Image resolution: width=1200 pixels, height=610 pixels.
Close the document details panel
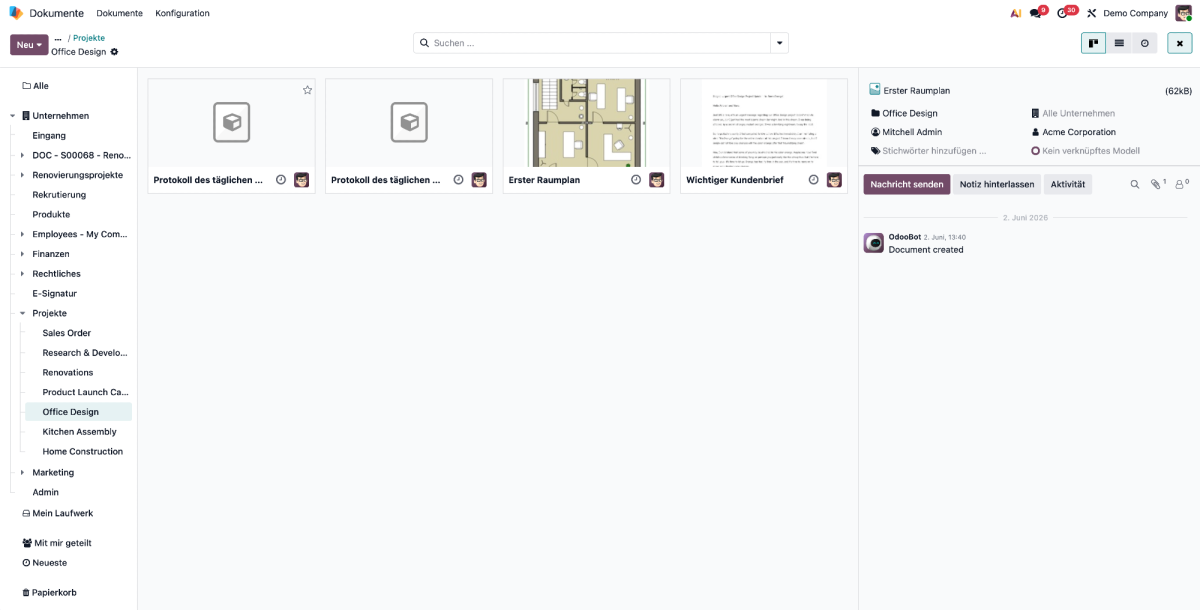[1179, 43]
